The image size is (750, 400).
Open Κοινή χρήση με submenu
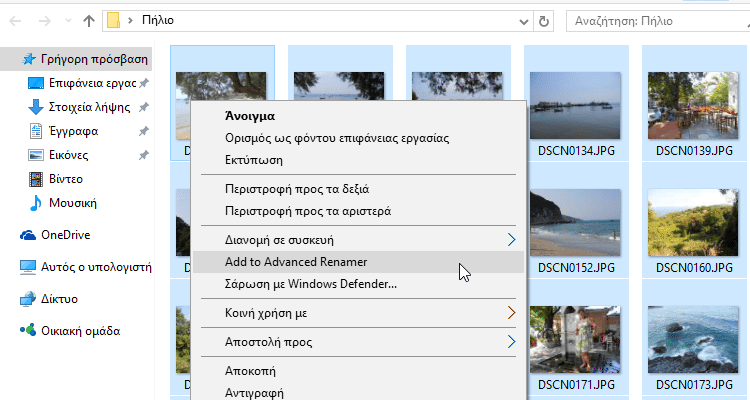click(x=358, y=313)
